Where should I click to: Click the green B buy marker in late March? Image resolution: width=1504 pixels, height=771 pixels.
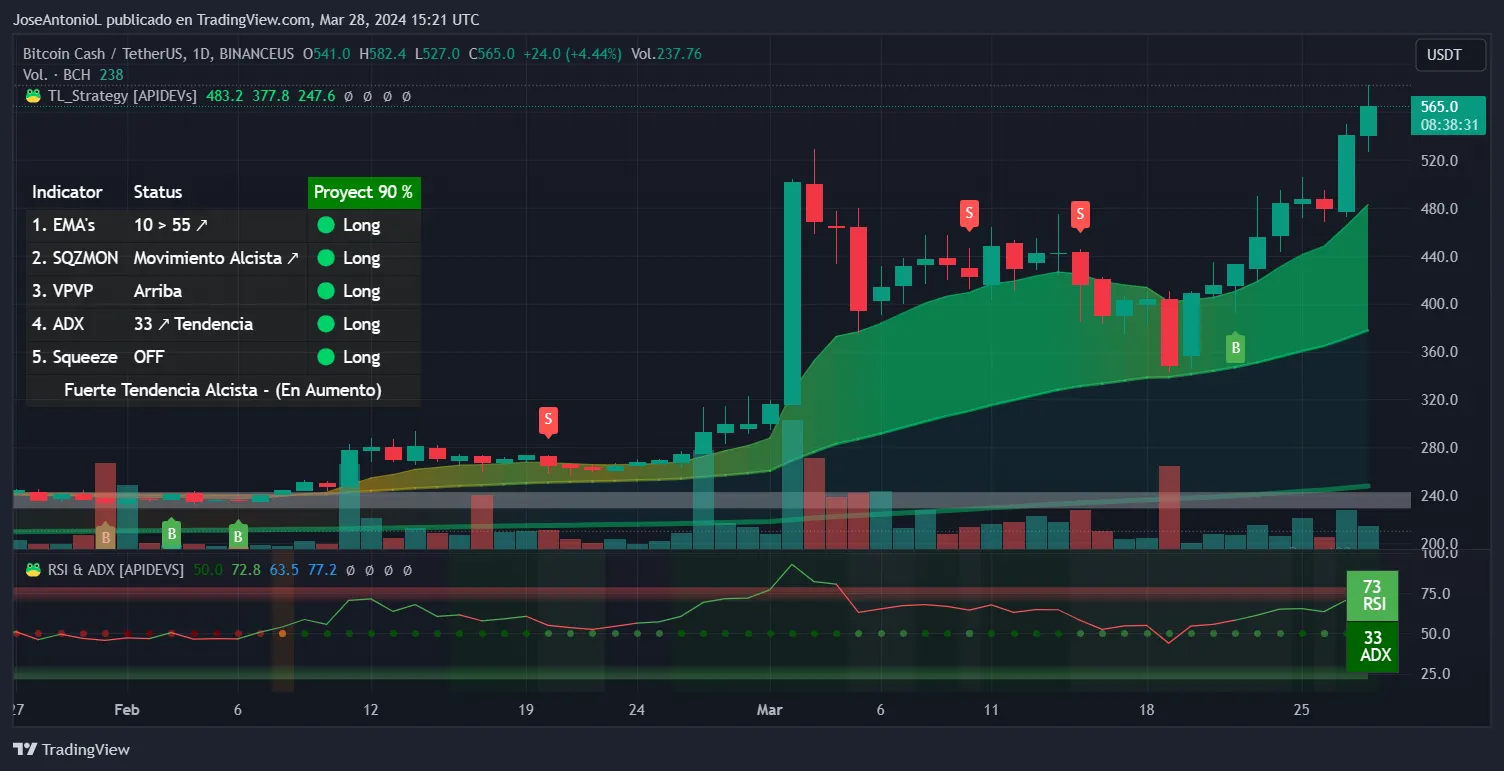tap(1236, 348)
